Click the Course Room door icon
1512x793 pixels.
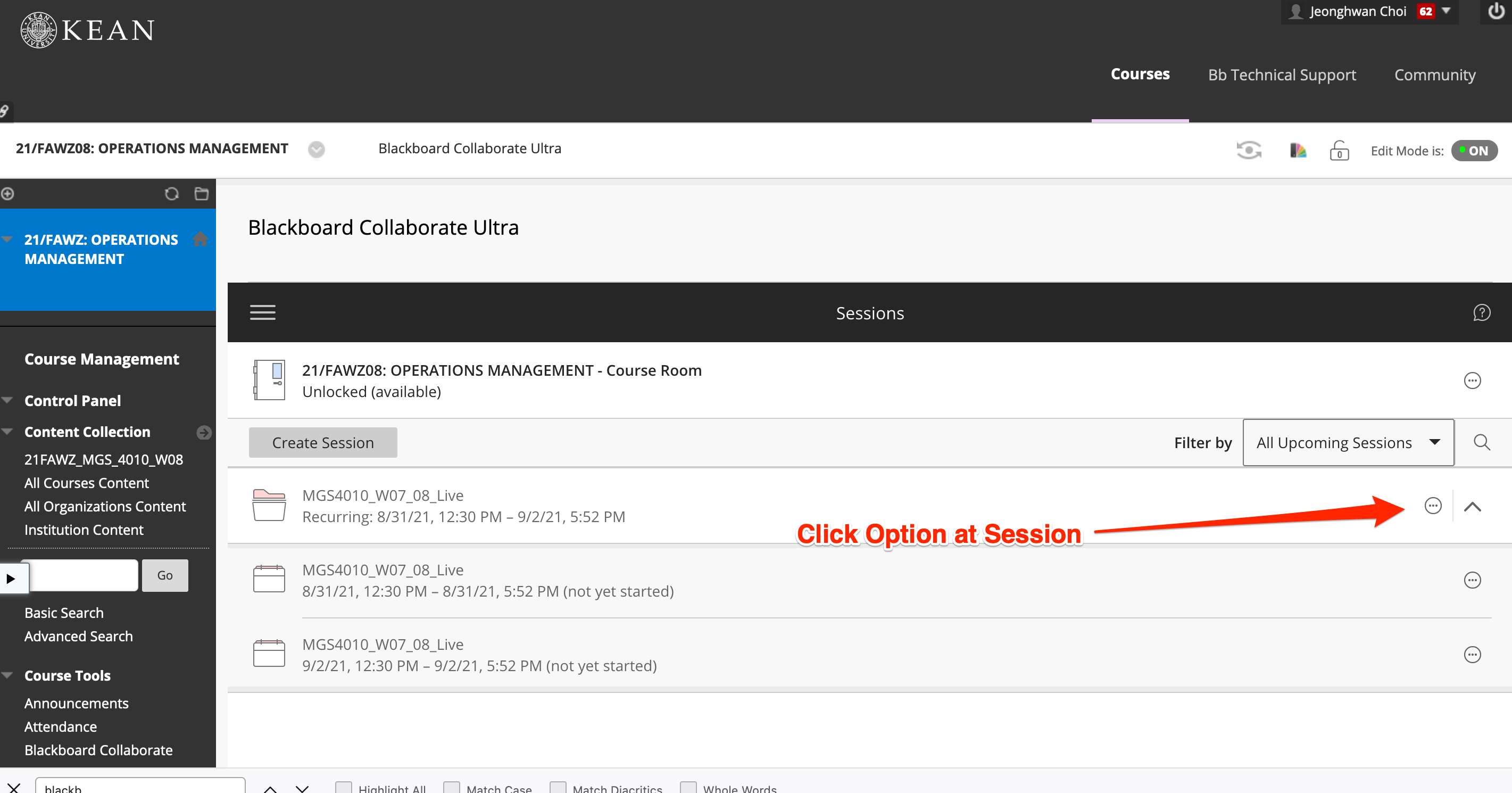click(269, 381)
